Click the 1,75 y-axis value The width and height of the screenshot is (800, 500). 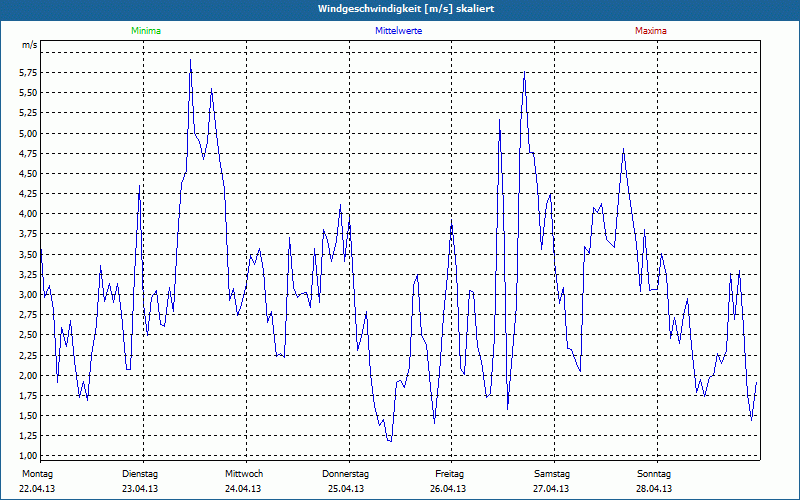(28, 396)
